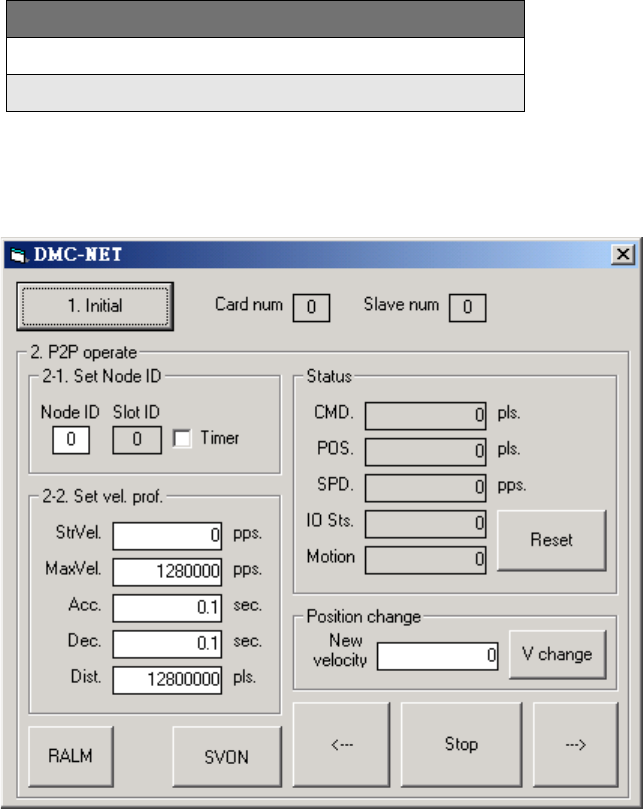Image resolution: width=643 pixels, height=809 pixels.
Task: Close the DMC-NET window
Action: click(623, 254)
